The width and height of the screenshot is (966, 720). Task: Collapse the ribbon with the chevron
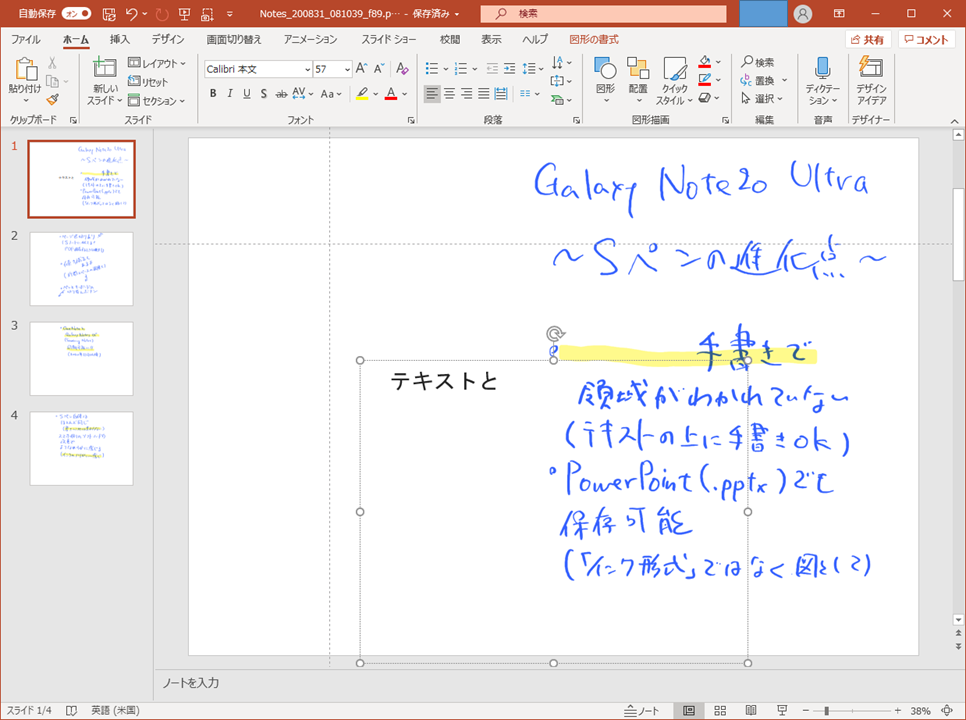[x=954, y=121]
